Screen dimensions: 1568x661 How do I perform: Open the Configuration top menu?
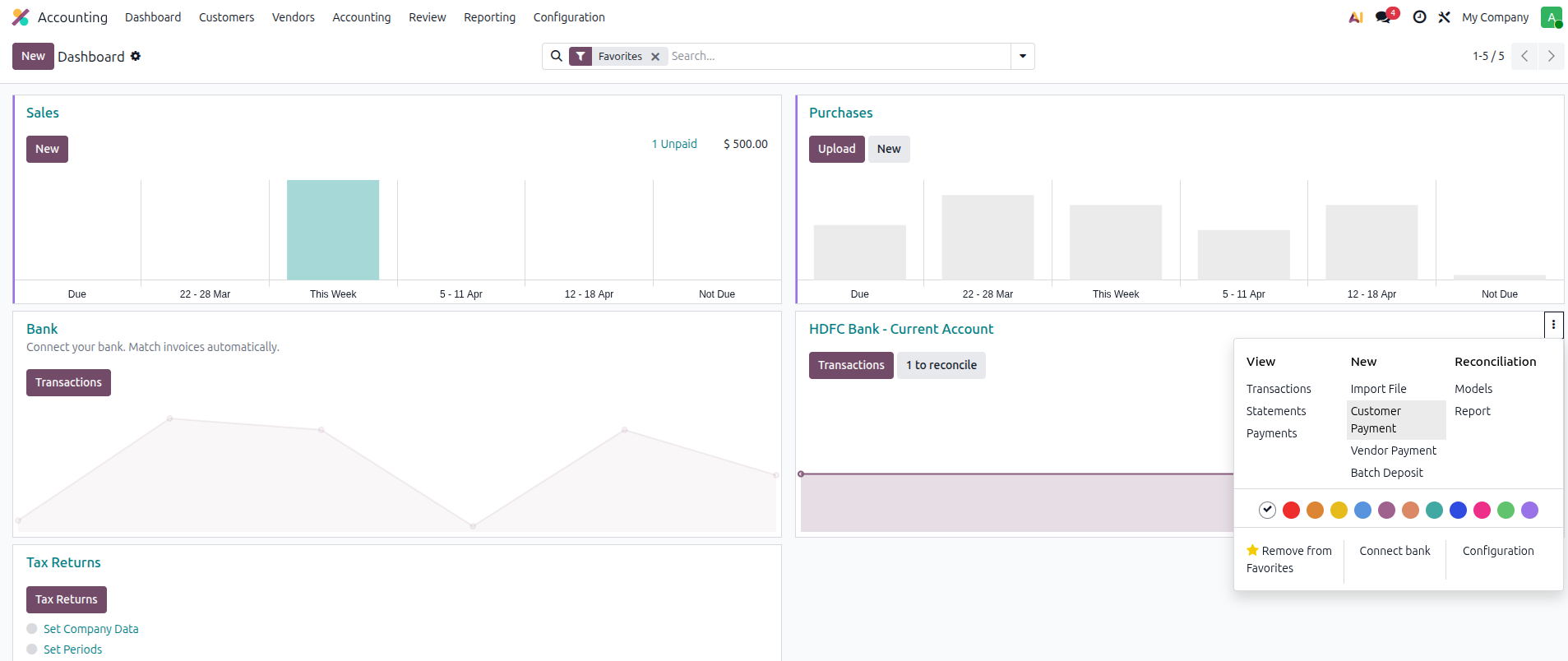coord(569,17)
